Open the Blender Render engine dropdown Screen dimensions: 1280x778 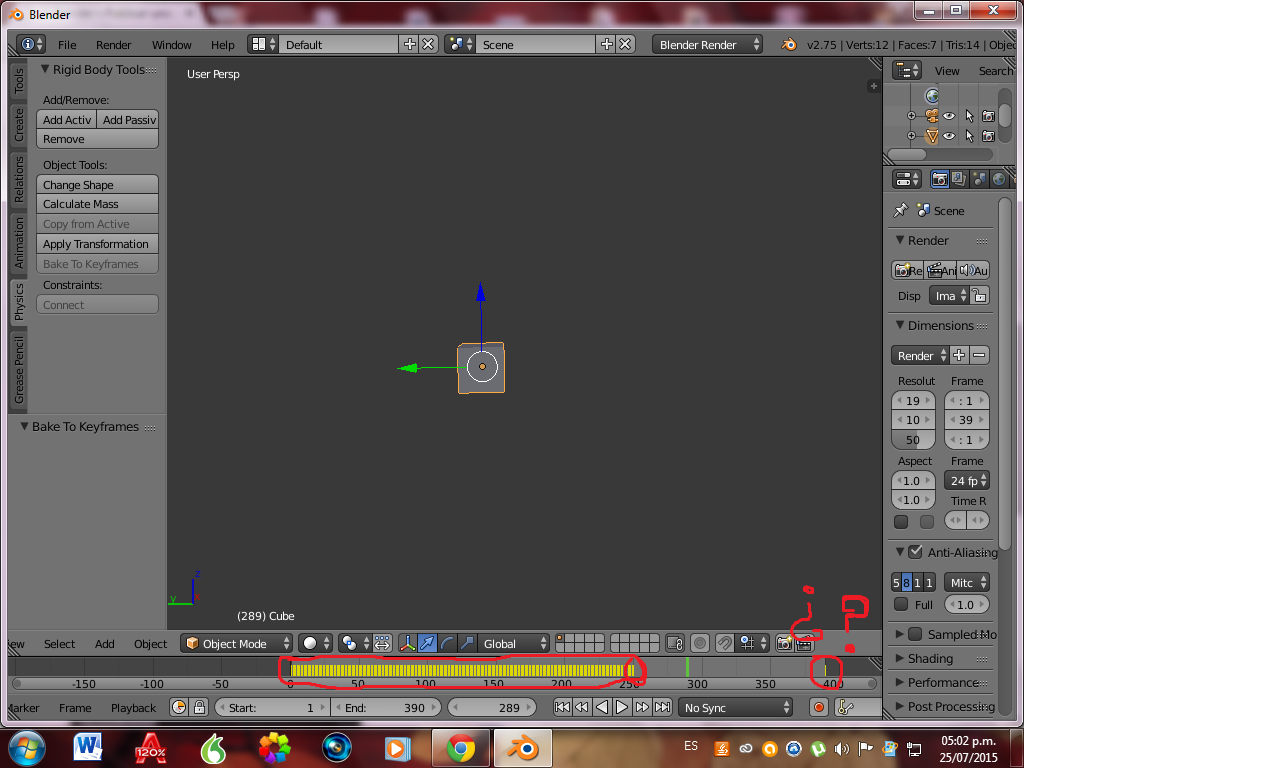coord(707,45)
